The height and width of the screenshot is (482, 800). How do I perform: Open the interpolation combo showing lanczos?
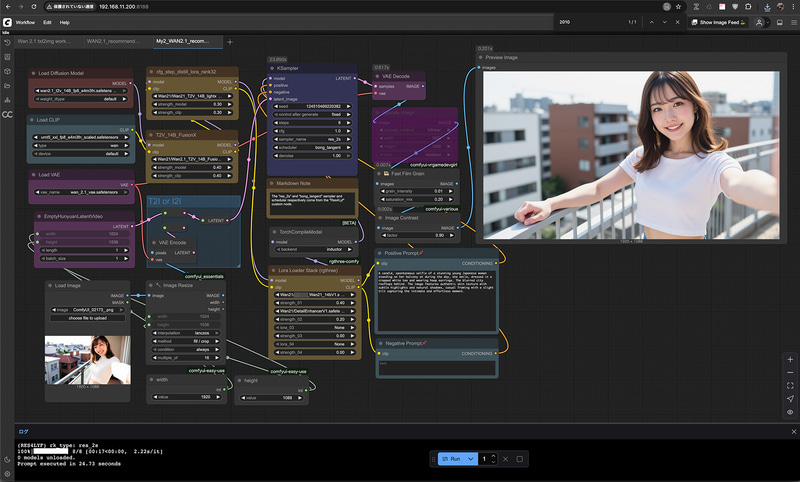pos(186,333)
